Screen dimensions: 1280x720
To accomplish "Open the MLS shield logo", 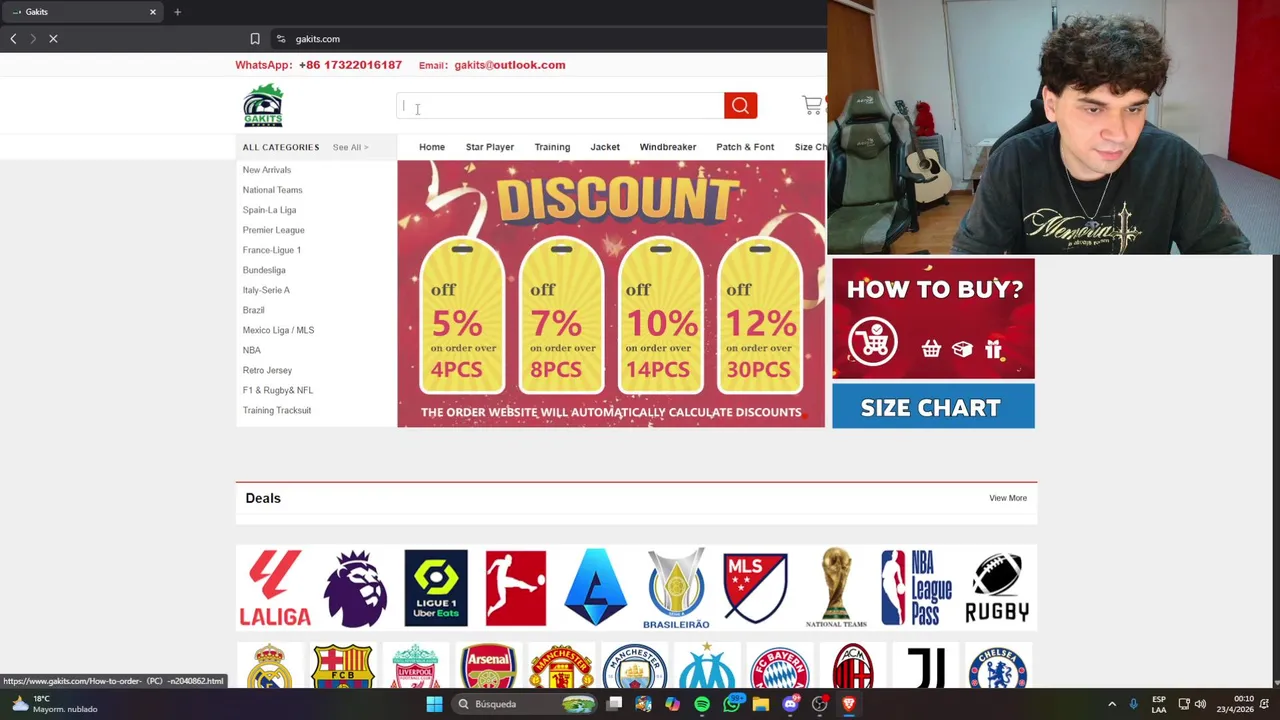I will (x=756, y=588).
